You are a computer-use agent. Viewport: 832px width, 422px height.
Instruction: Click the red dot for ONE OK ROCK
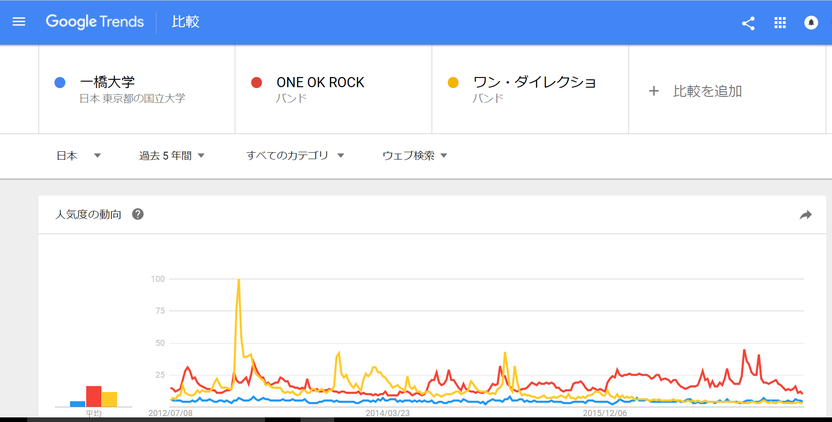coord(256,82)
